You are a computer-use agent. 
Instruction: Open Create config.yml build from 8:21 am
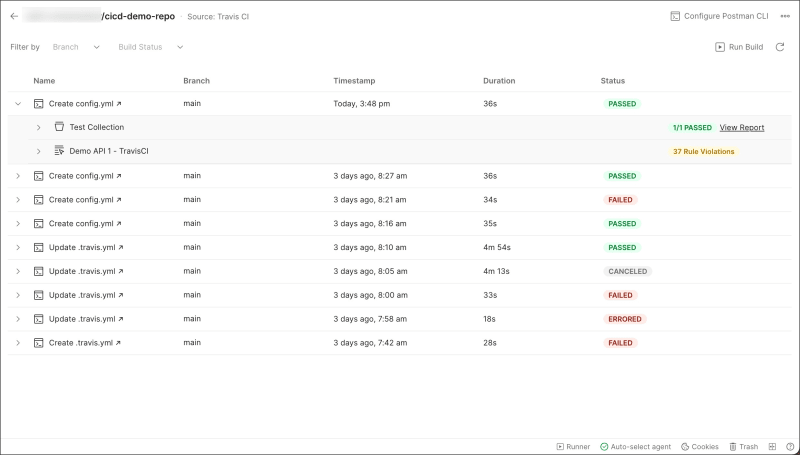pyautogui.click(x=85, y=200)
